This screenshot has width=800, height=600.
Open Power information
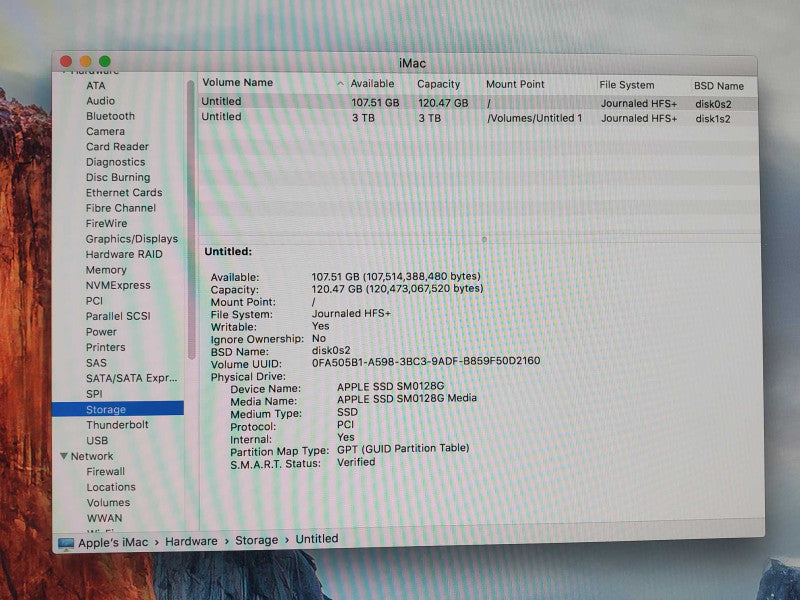(101, 332)
